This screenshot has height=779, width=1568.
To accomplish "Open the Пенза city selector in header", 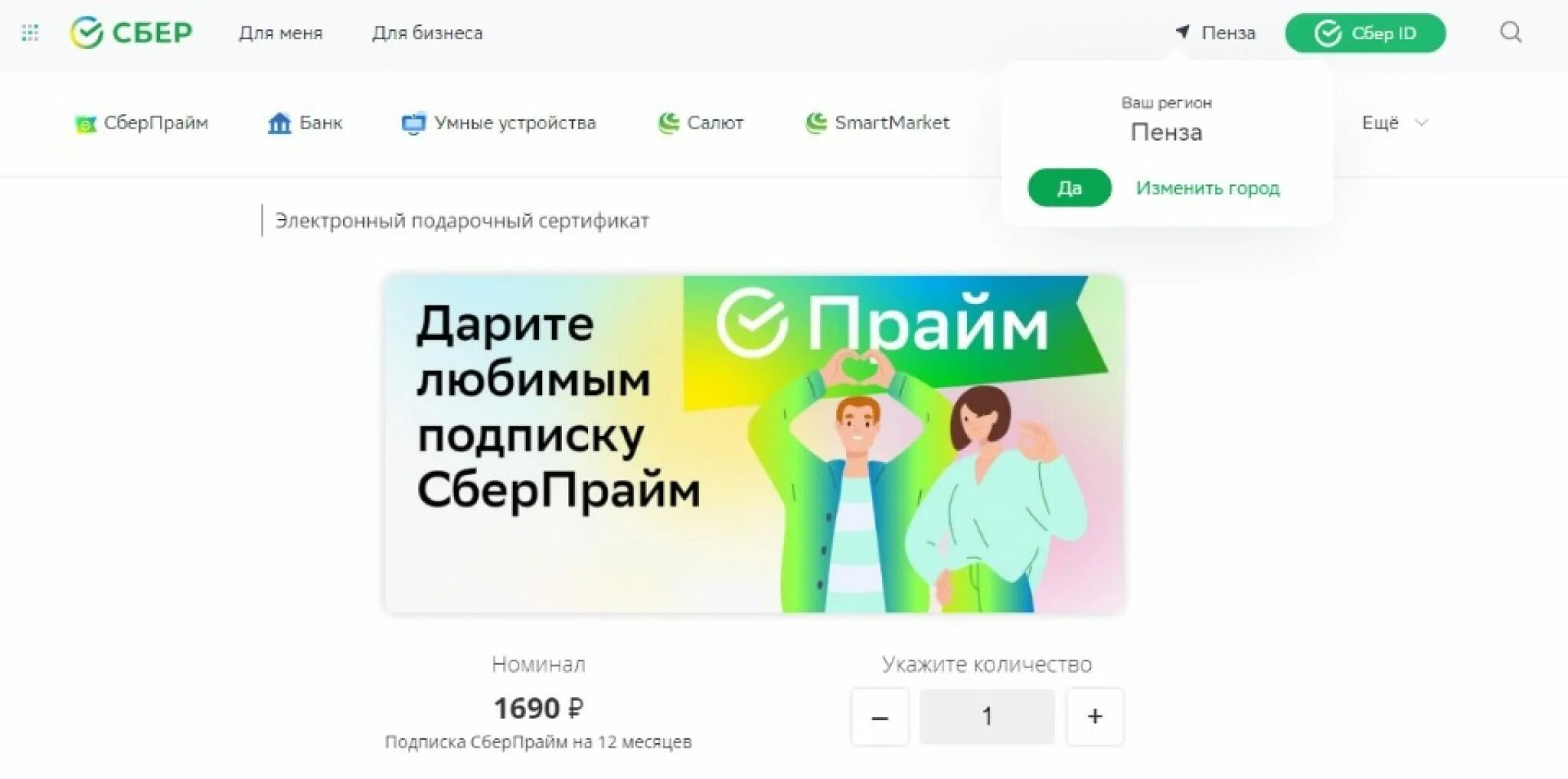I will [x=1216, y=33].
